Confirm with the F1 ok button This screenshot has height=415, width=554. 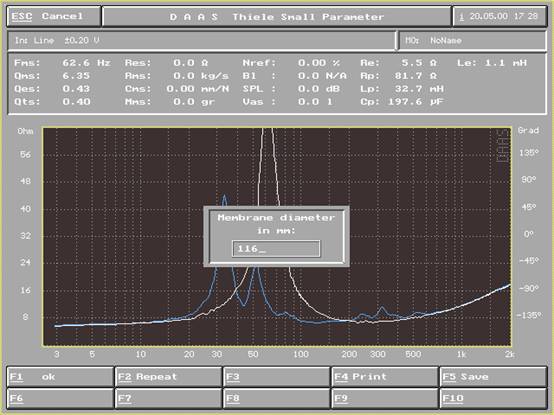click(60, 377)
